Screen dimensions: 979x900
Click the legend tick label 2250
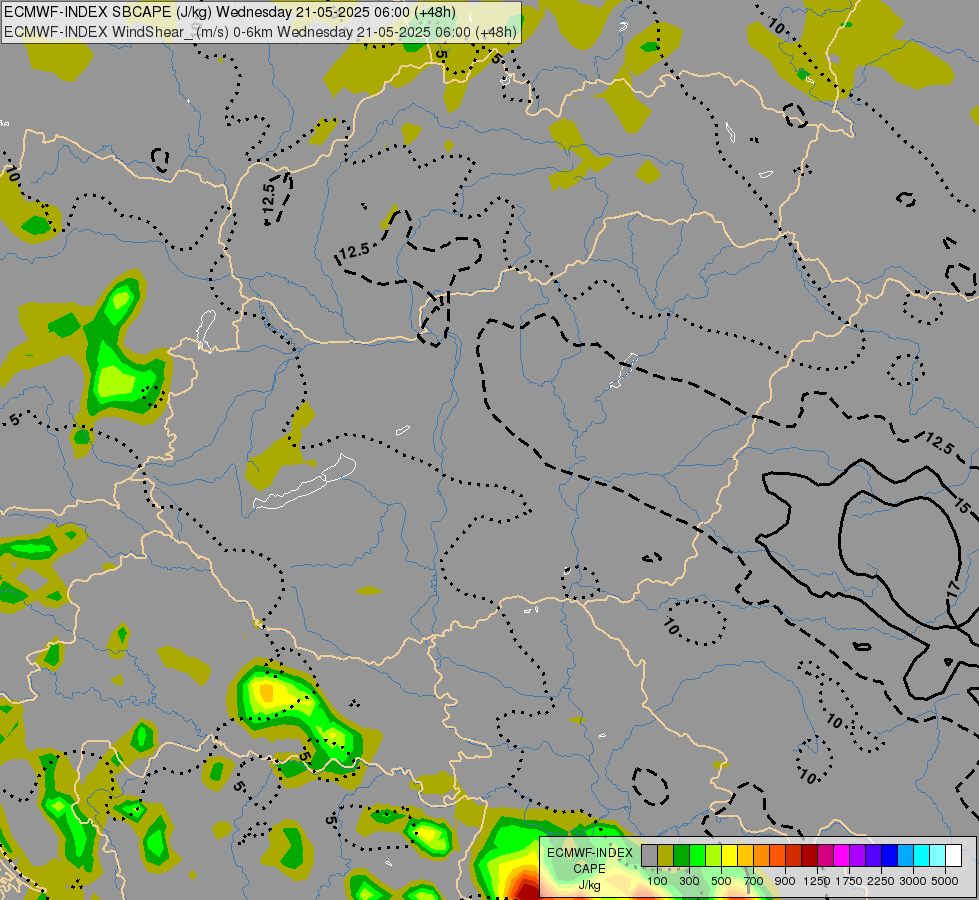881,881
